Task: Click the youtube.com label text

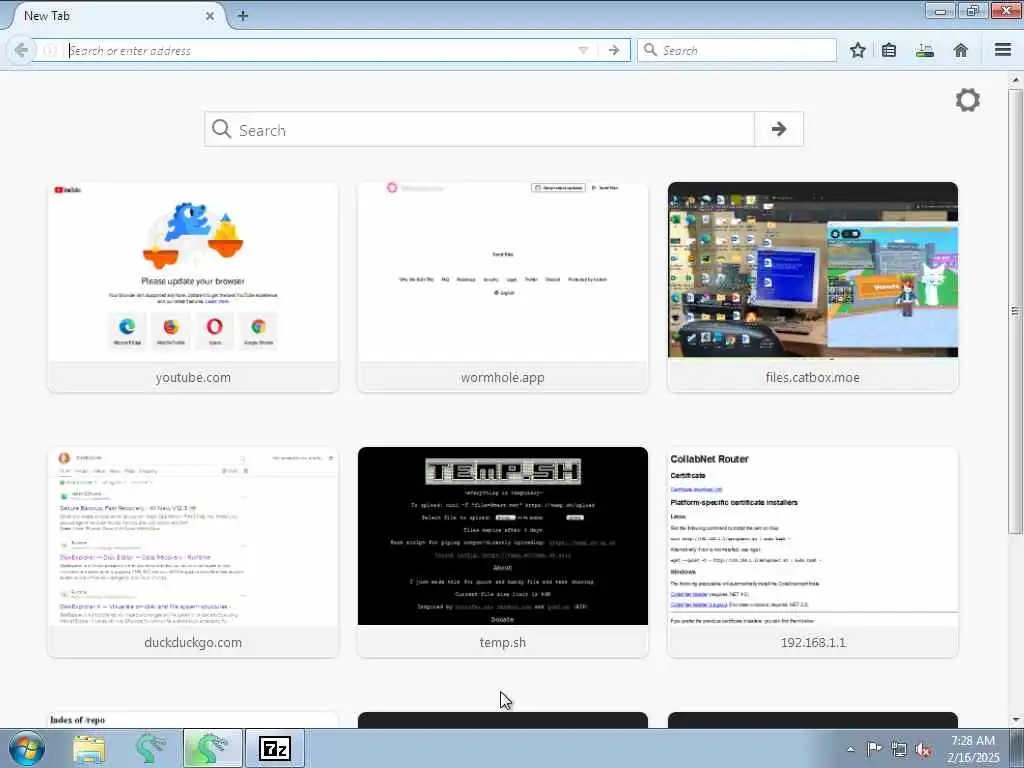Action: 193,377
